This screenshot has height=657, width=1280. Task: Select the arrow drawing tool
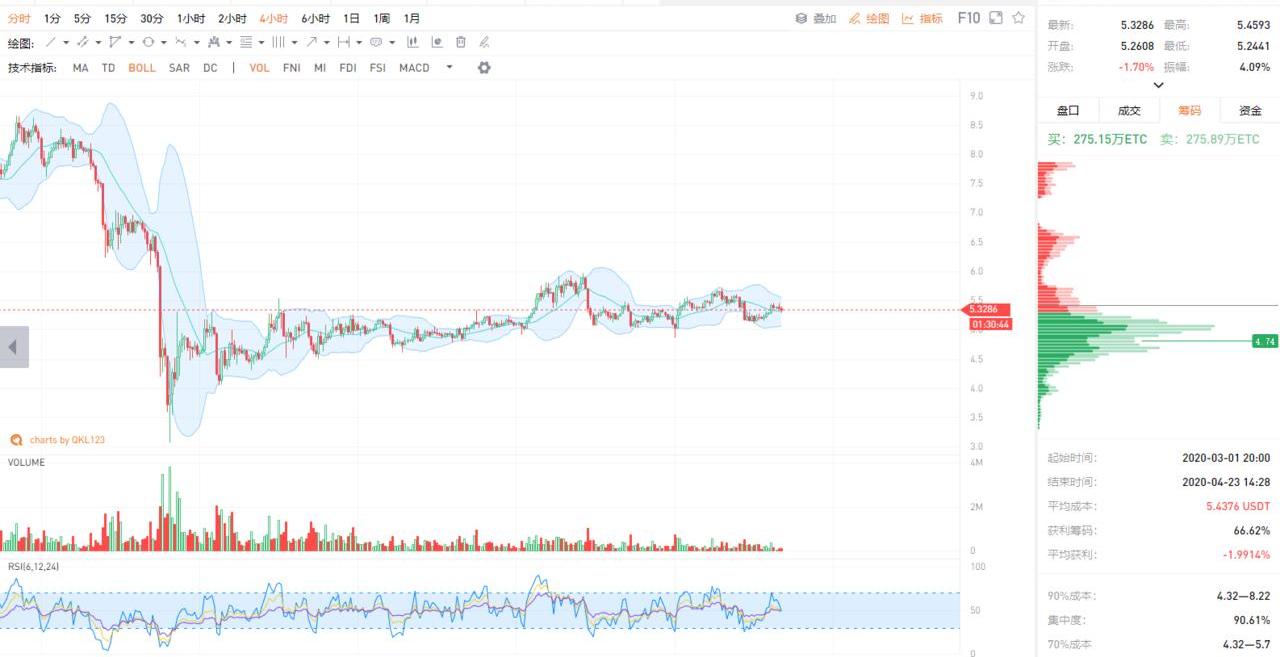(312, 42)
